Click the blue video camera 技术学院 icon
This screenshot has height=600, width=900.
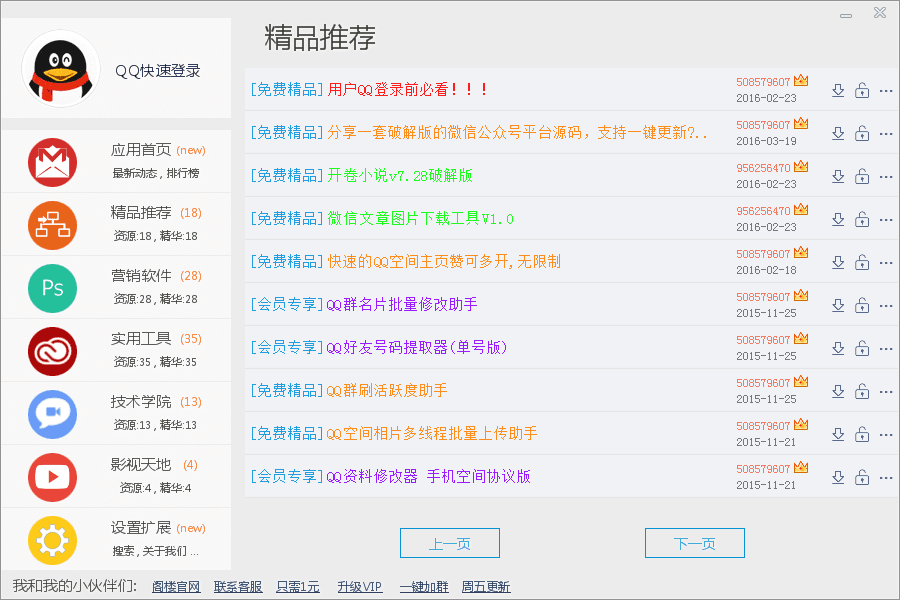point(52,413)
